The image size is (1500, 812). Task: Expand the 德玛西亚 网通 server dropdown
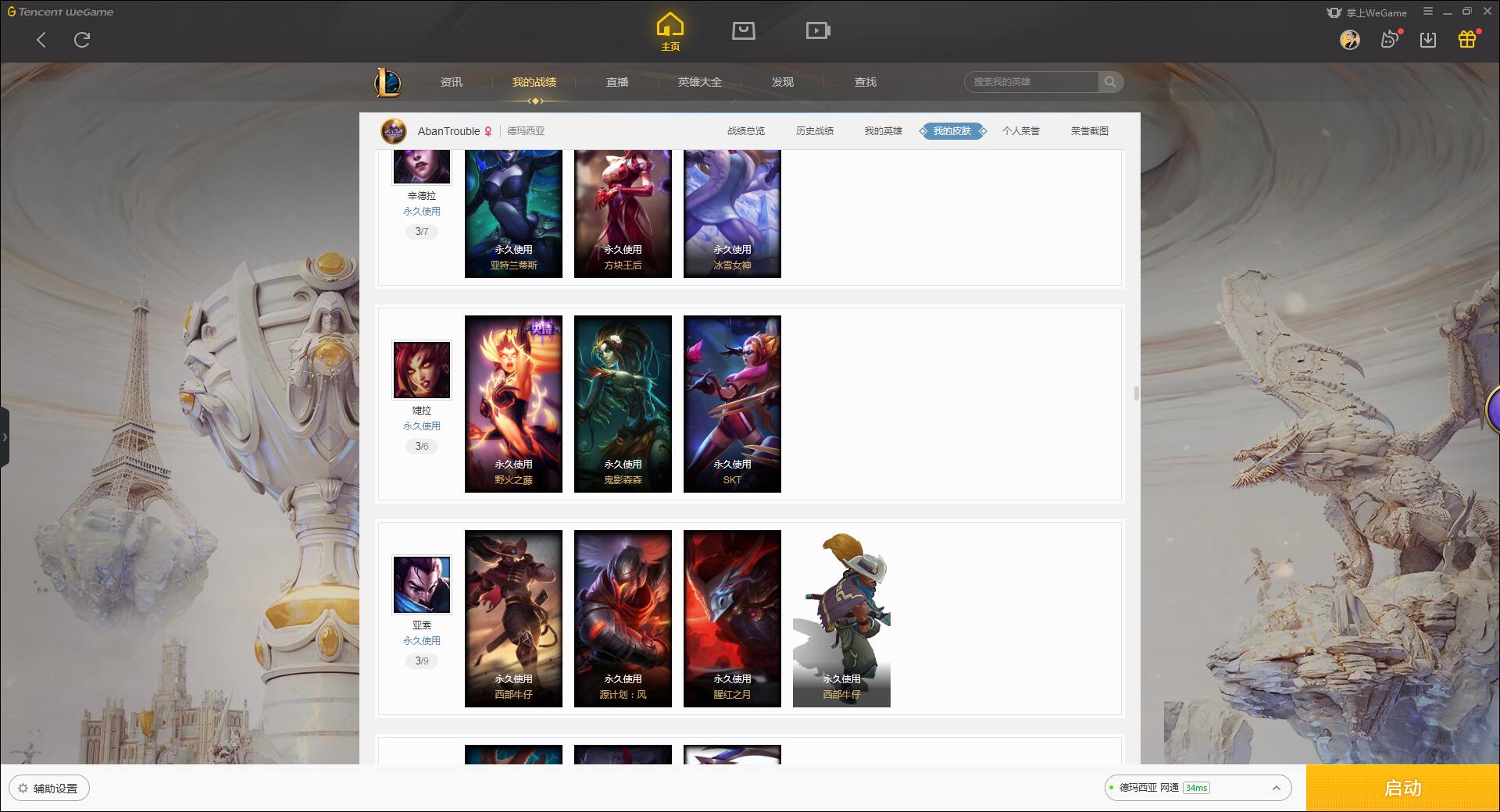pos(1198,788)
